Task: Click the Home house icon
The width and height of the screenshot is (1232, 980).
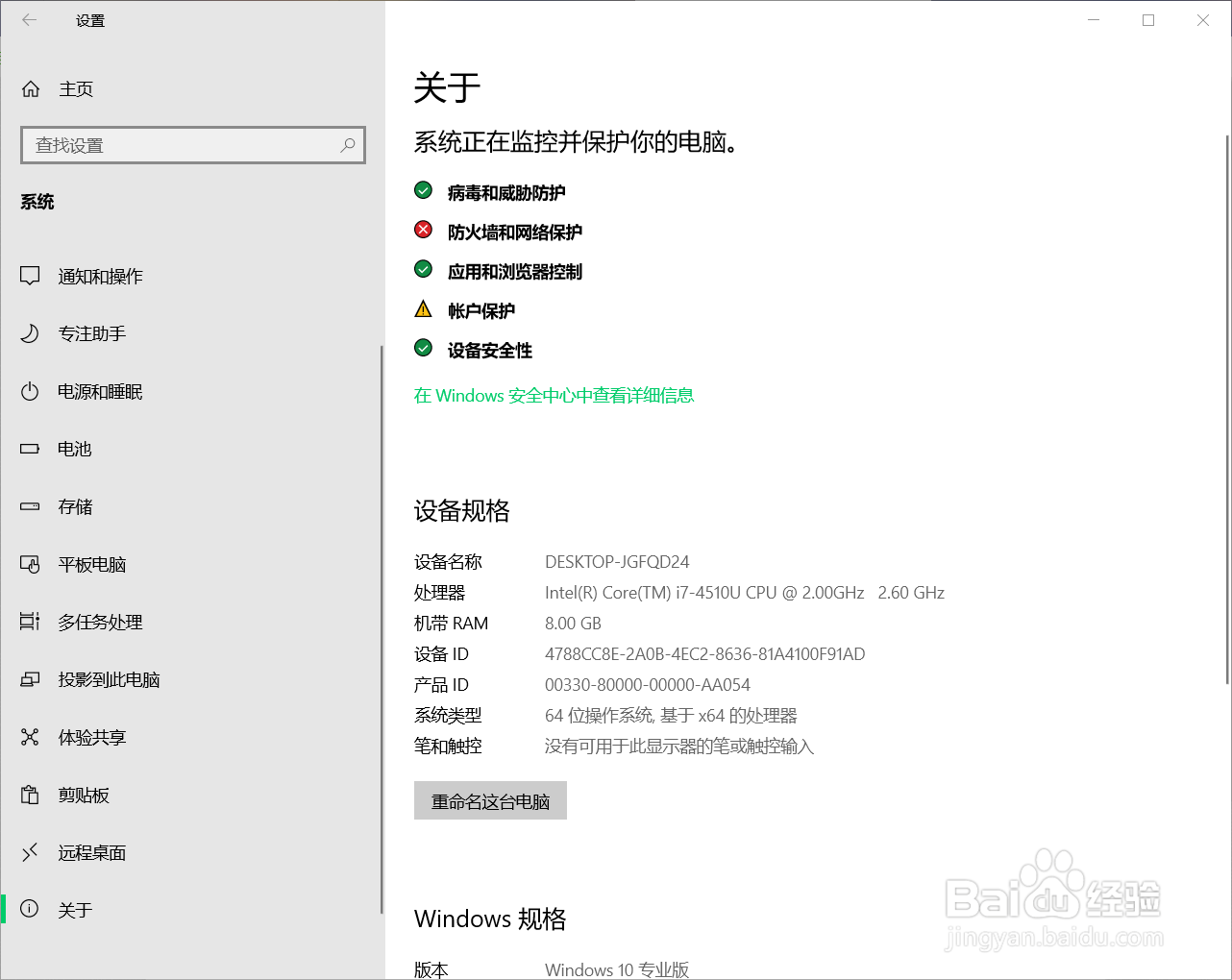Action: point(31,89)
